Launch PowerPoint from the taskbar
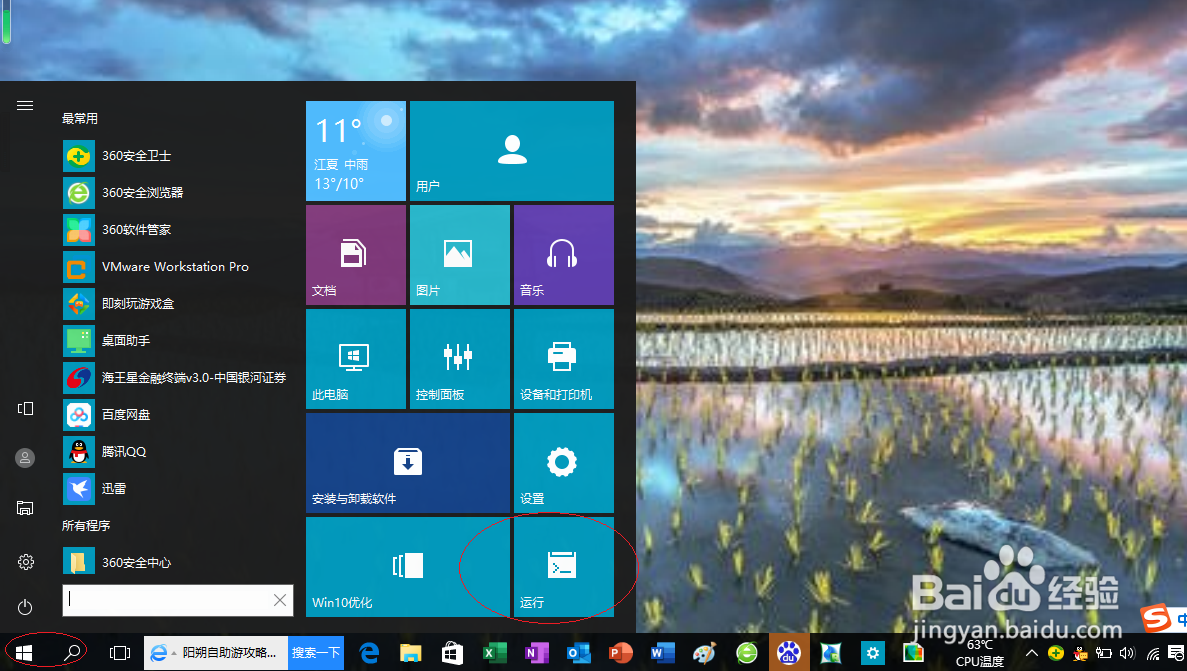The width and height of the screenshot is (1187, 671). coord(620,653)
